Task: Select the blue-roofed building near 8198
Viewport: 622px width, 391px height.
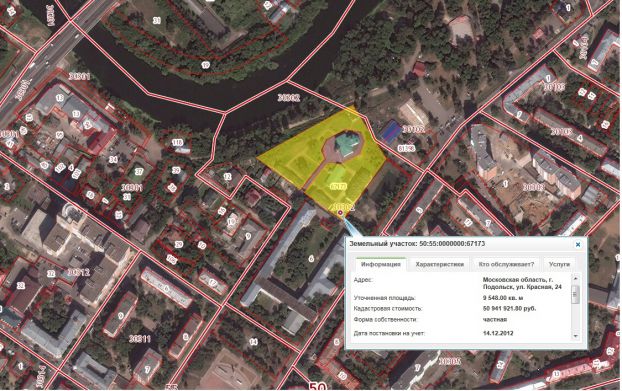Action: [390, 131]
